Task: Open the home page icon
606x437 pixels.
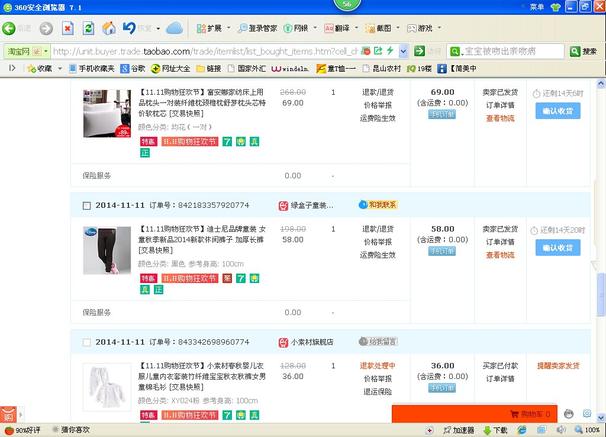Action: 109,28
